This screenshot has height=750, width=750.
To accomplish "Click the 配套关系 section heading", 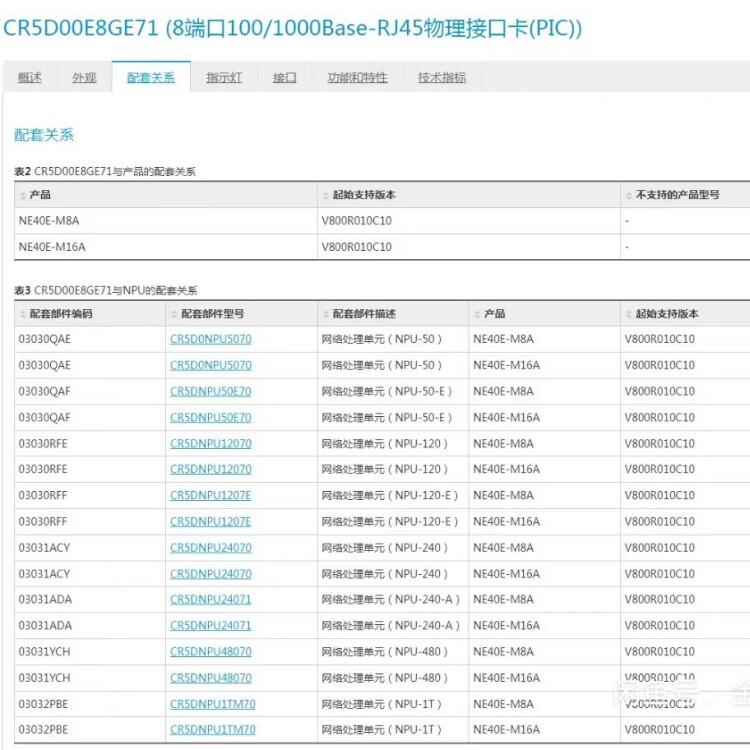I will tap(44, 135).
